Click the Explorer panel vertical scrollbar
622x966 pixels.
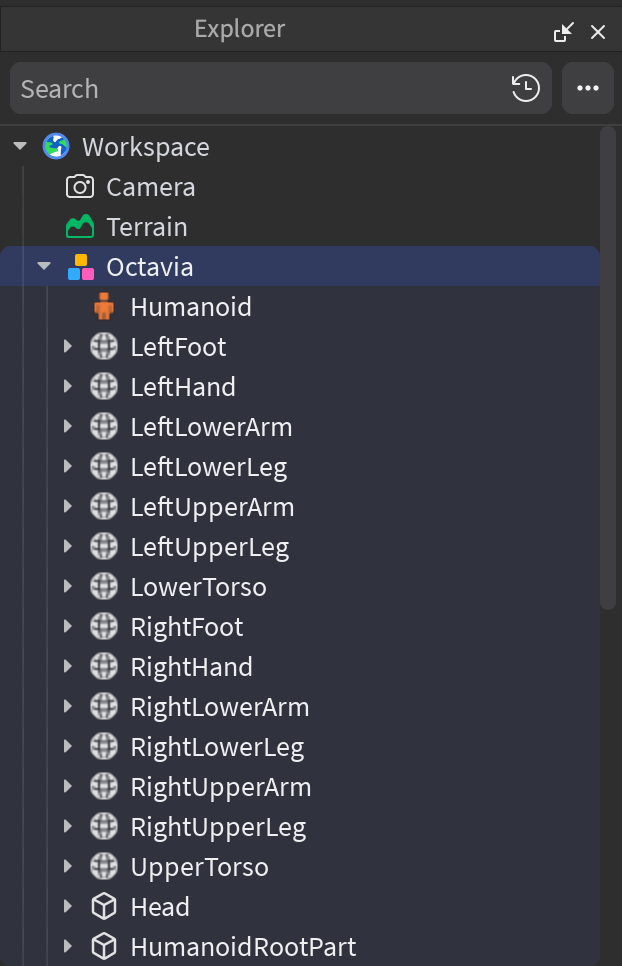(608, 370)
